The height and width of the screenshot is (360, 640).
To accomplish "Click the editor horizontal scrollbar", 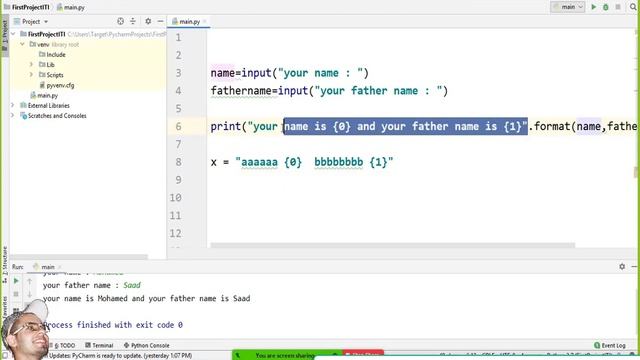I will [393, 245].
